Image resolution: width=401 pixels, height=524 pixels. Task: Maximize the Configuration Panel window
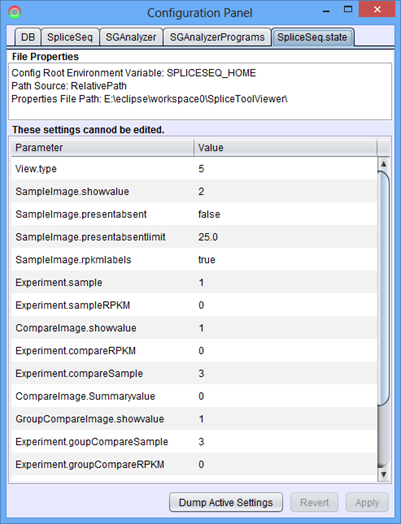pyautogui.click(x=348, y=9)
